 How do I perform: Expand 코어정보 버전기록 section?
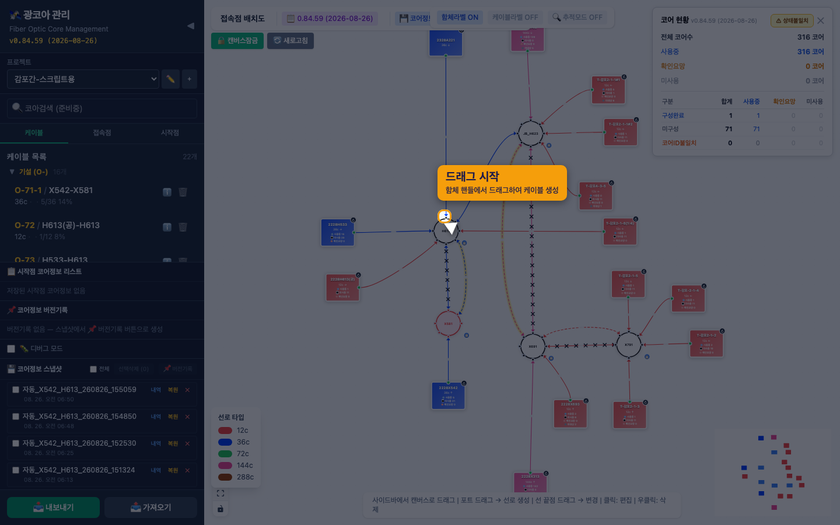(x=102, y=310)
